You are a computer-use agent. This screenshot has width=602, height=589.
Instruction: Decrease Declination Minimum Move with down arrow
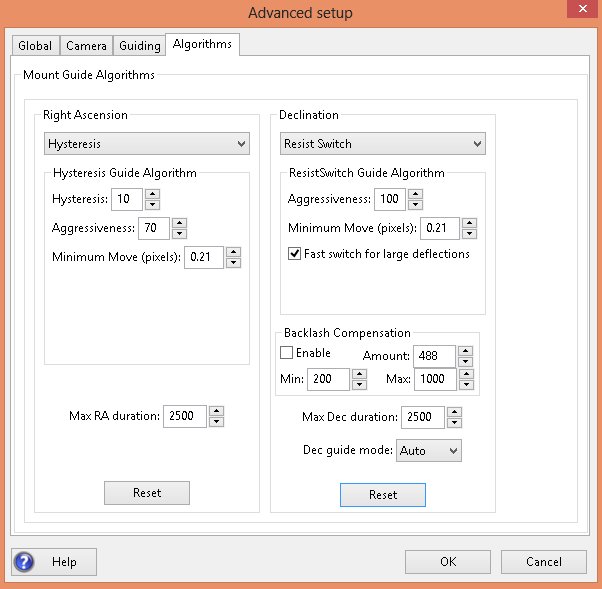pos(469,233)
